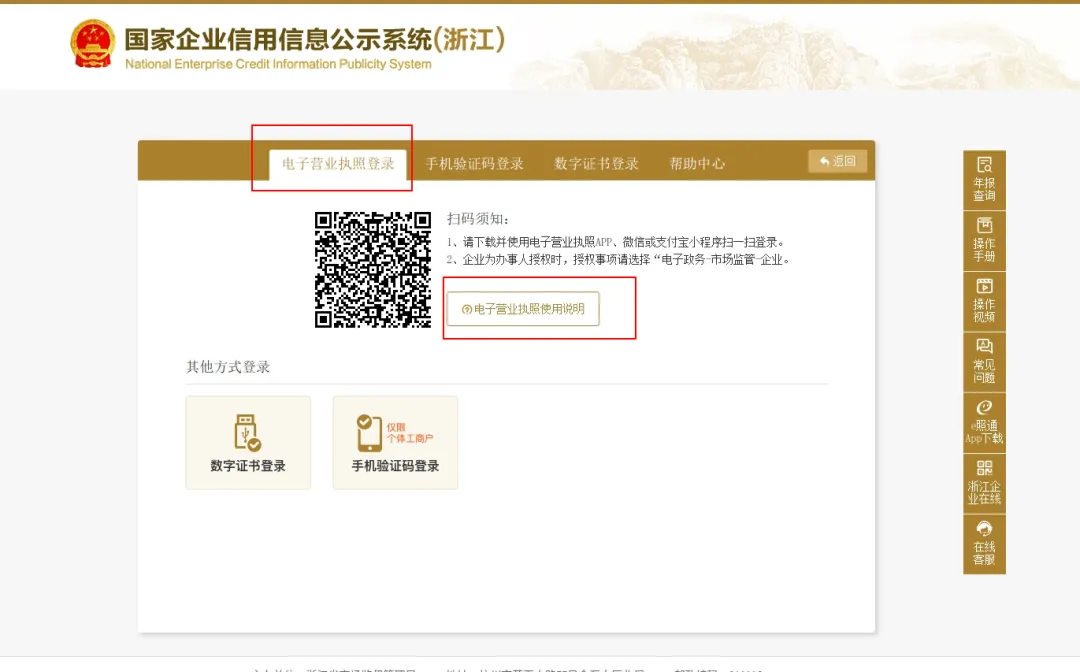1080x672 pixels.
Task: Contact 在线客服 using the sidebar icon
Action: point(984,544)
